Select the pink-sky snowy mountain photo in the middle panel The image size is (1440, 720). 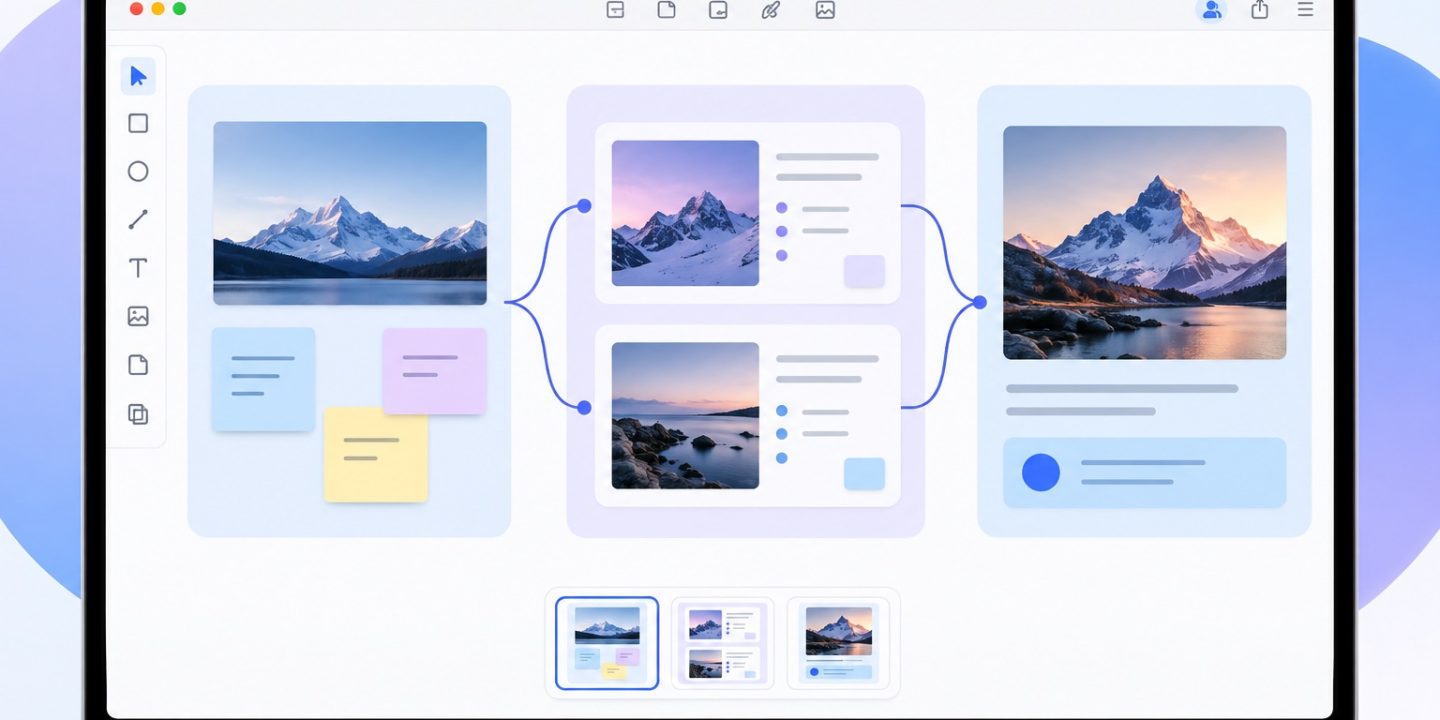[685, 213]
